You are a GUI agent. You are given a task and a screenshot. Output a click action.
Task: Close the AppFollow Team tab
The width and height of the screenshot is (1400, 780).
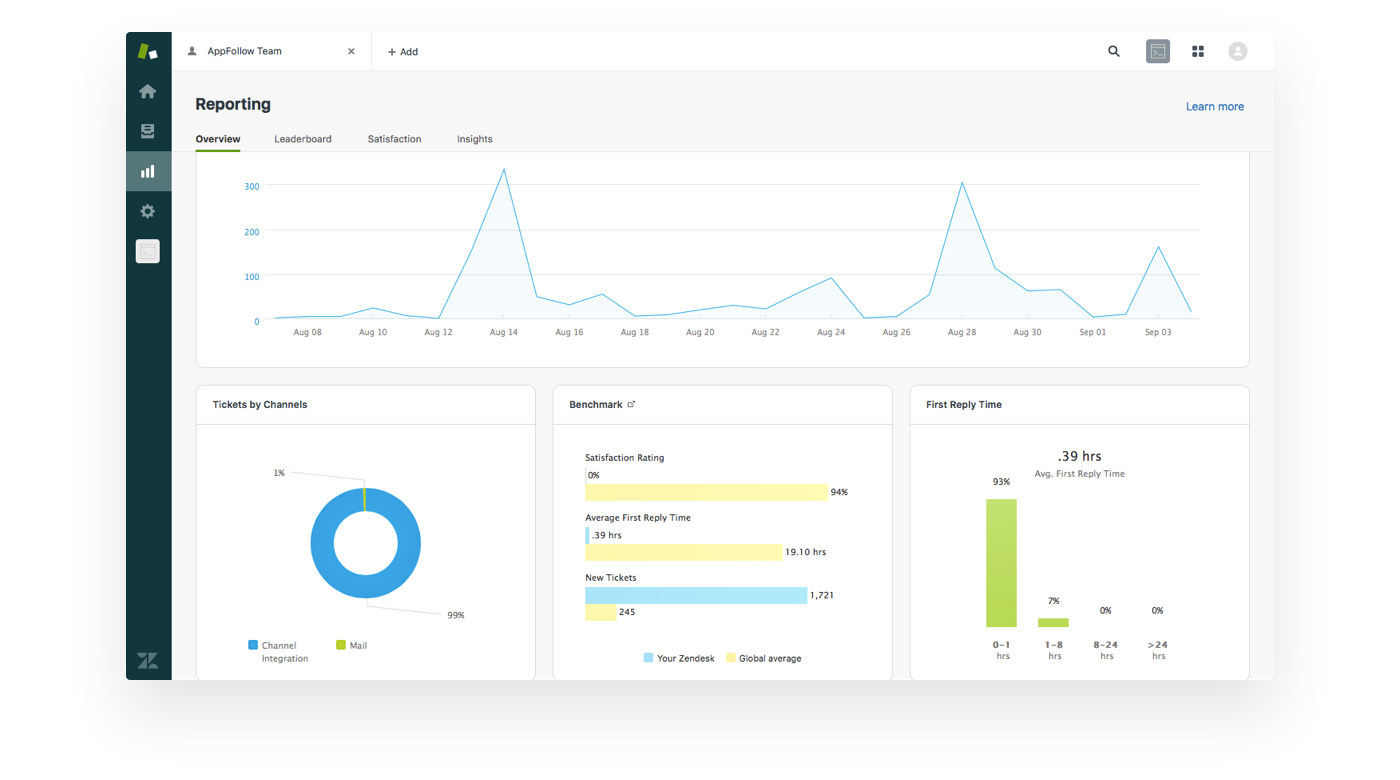tap(351, 52)
